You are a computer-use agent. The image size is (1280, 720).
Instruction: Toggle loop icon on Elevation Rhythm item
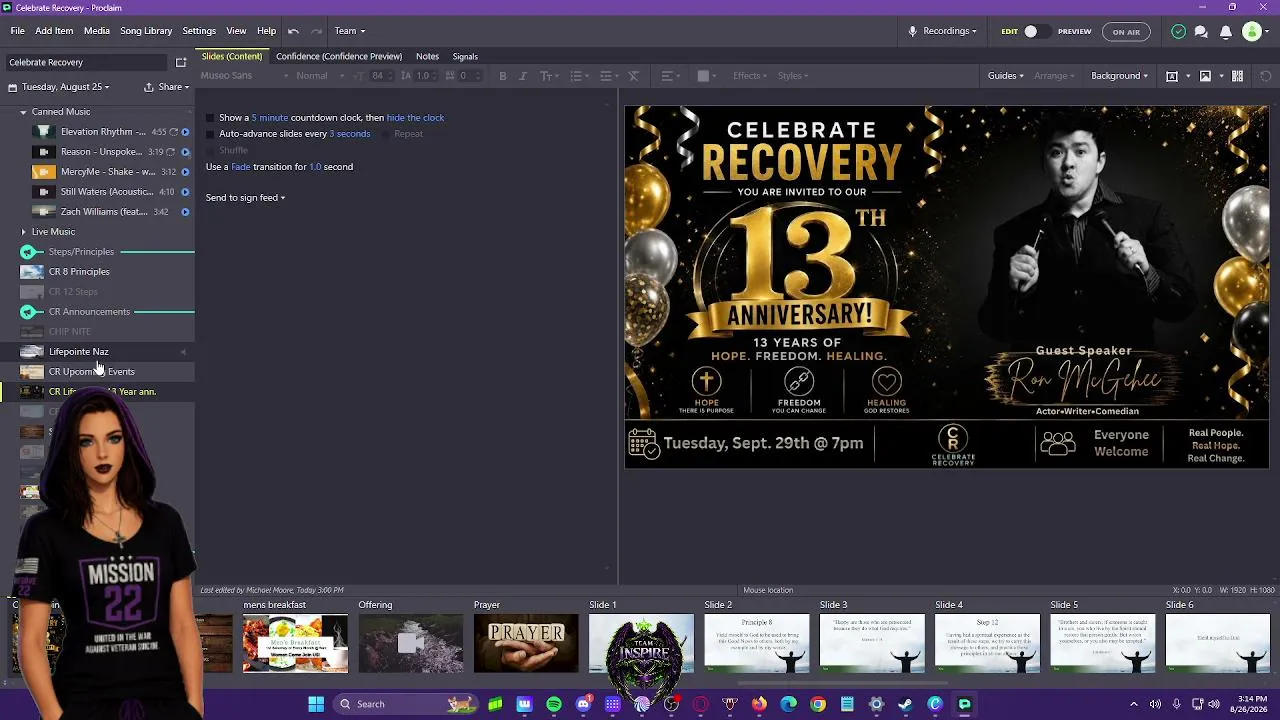pyautogui.click(x=173, y=132)
